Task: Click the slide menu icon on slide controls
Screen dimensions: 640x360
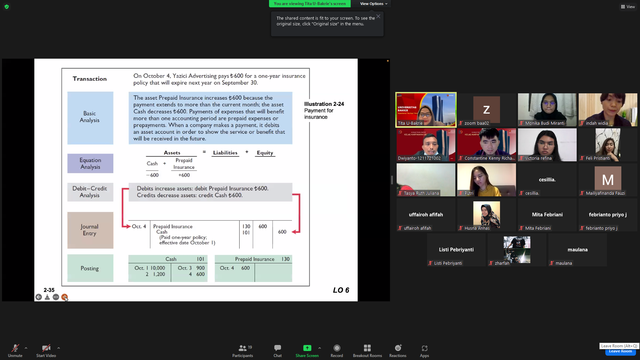Action: (56, 297)
